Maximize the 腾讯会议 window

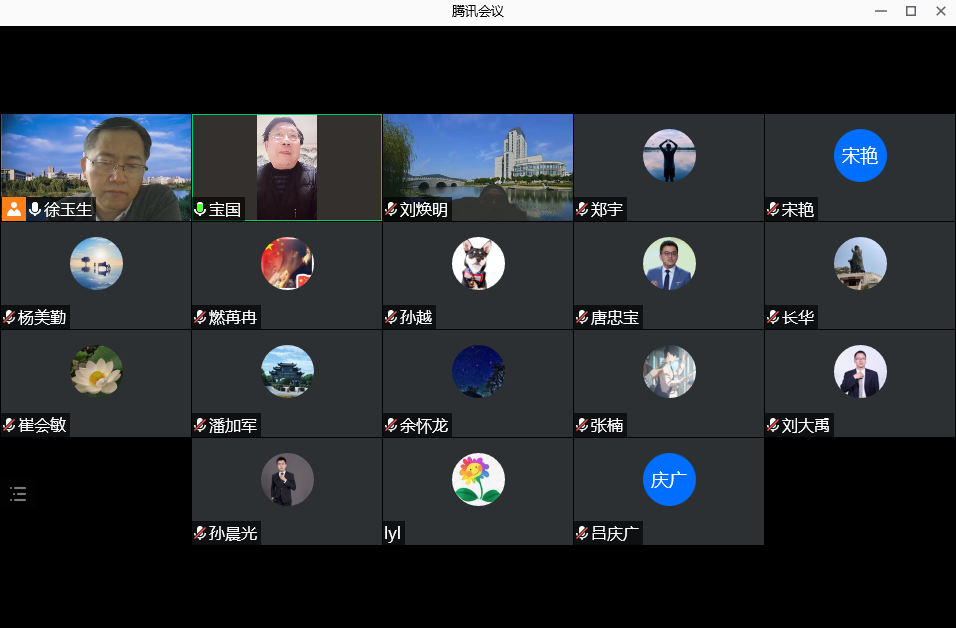click(x=911, y=11)
